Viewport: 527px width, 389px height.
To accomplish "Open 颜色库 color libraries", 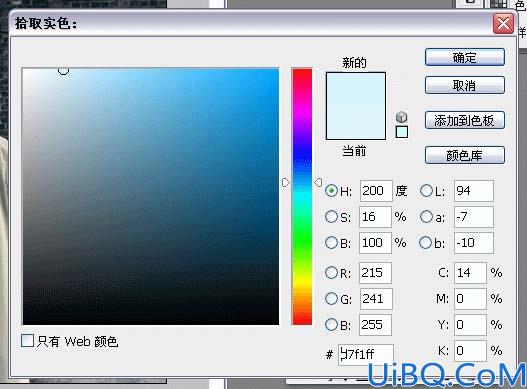I will (464, 155).
